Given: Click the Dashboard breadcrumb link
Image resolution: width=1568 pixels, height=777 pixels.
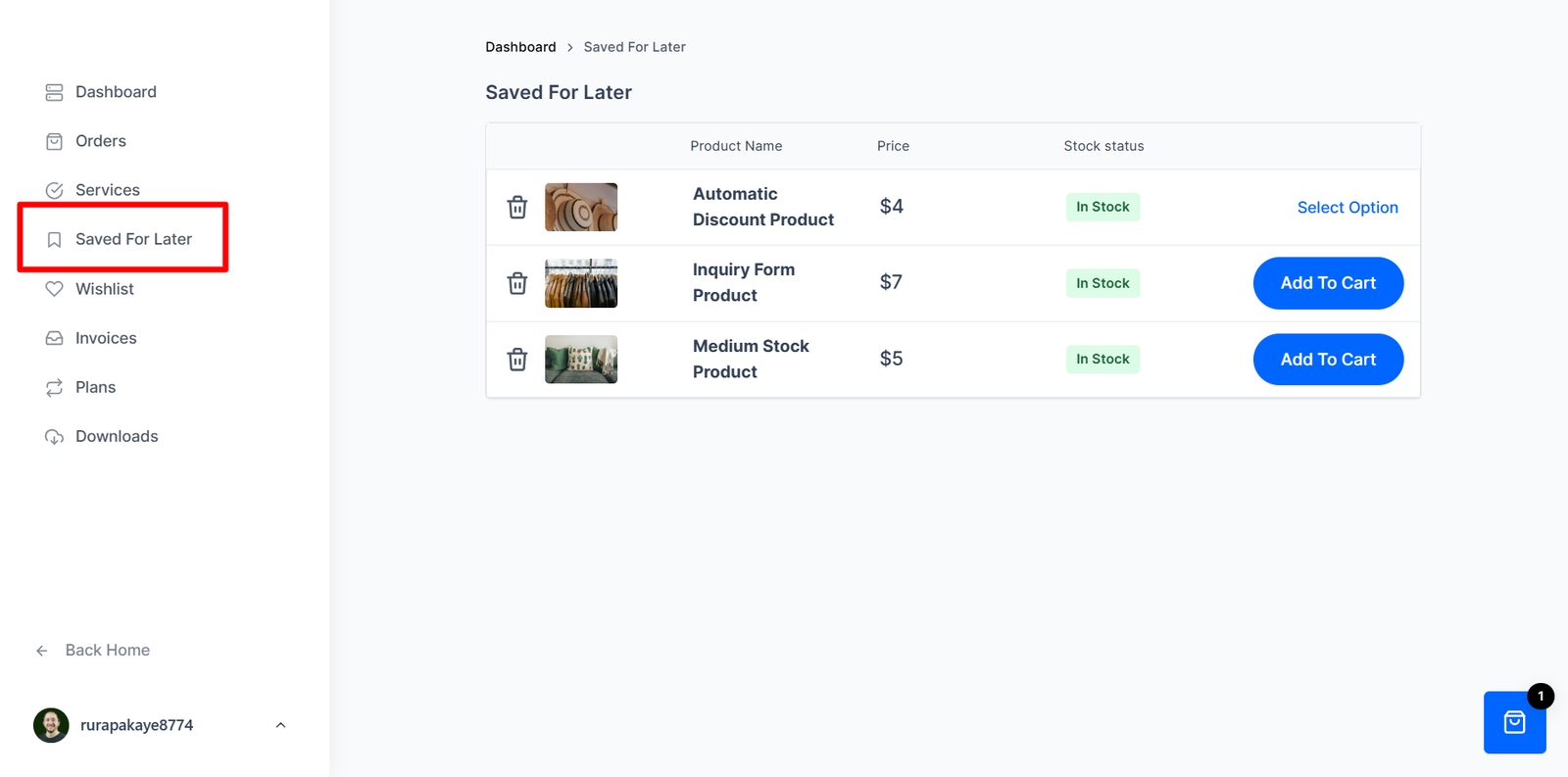Looking at the screenshot, I should 520,47.
